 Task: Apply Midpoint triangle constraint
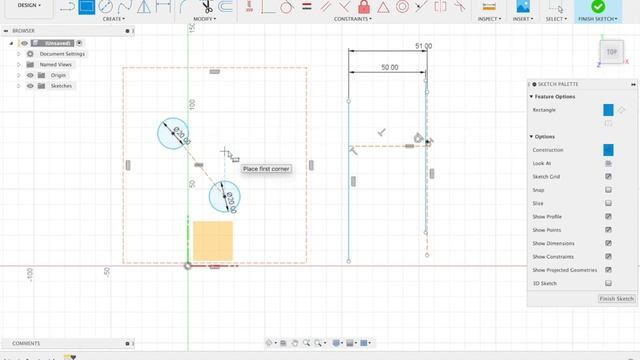click(383, 7)
